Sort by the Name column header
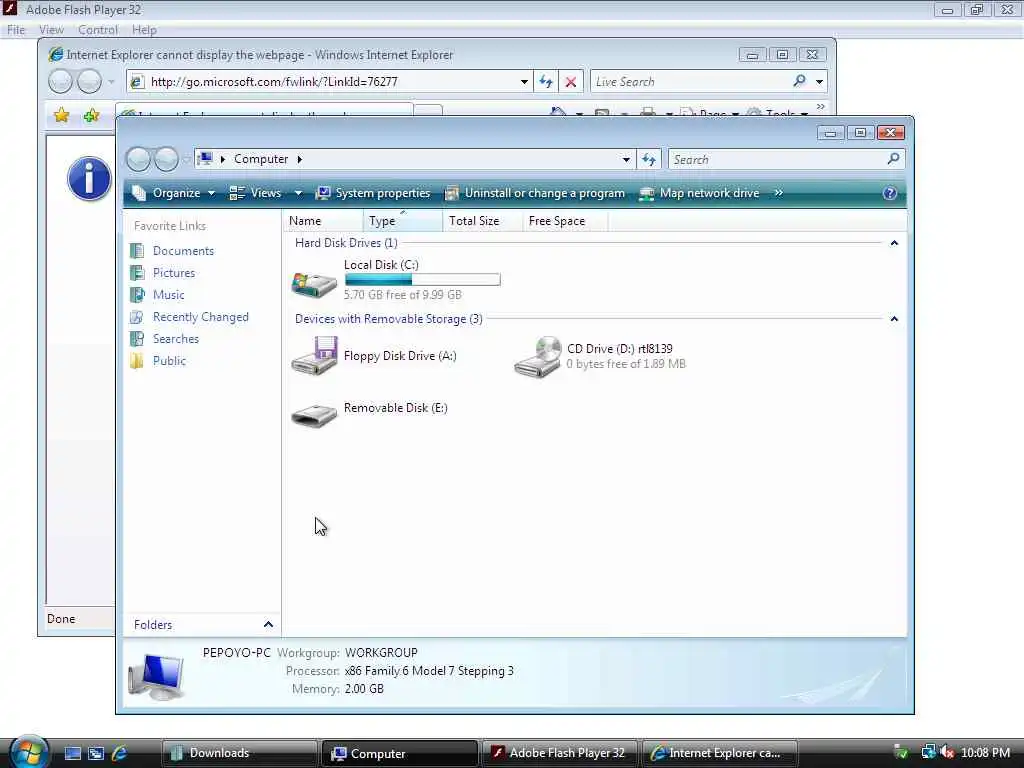 pyautogui.click(x=324, y=221)
